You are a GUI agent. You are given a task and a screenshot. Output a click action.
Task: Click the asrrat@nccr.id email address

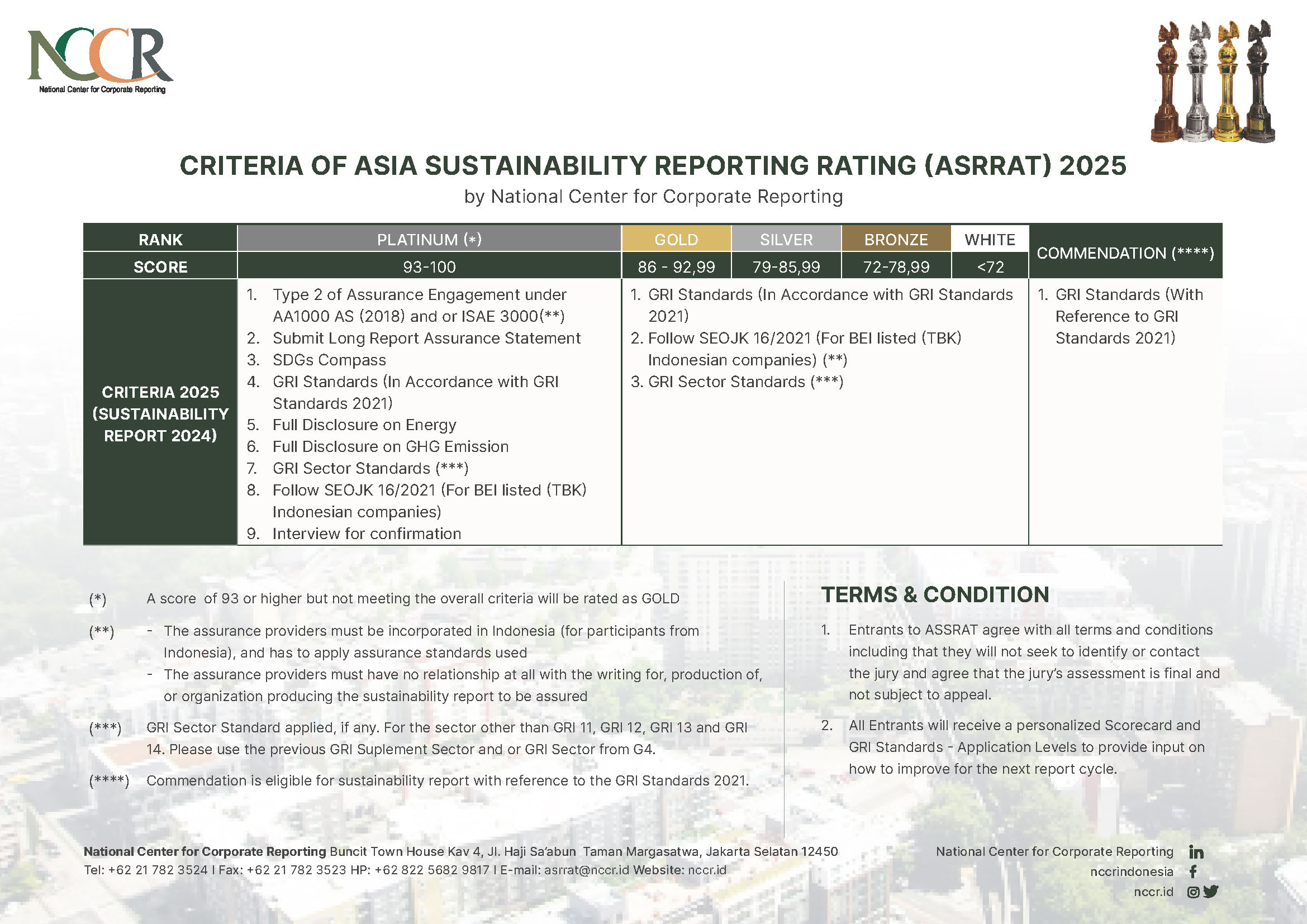click(x=586, y=870)
